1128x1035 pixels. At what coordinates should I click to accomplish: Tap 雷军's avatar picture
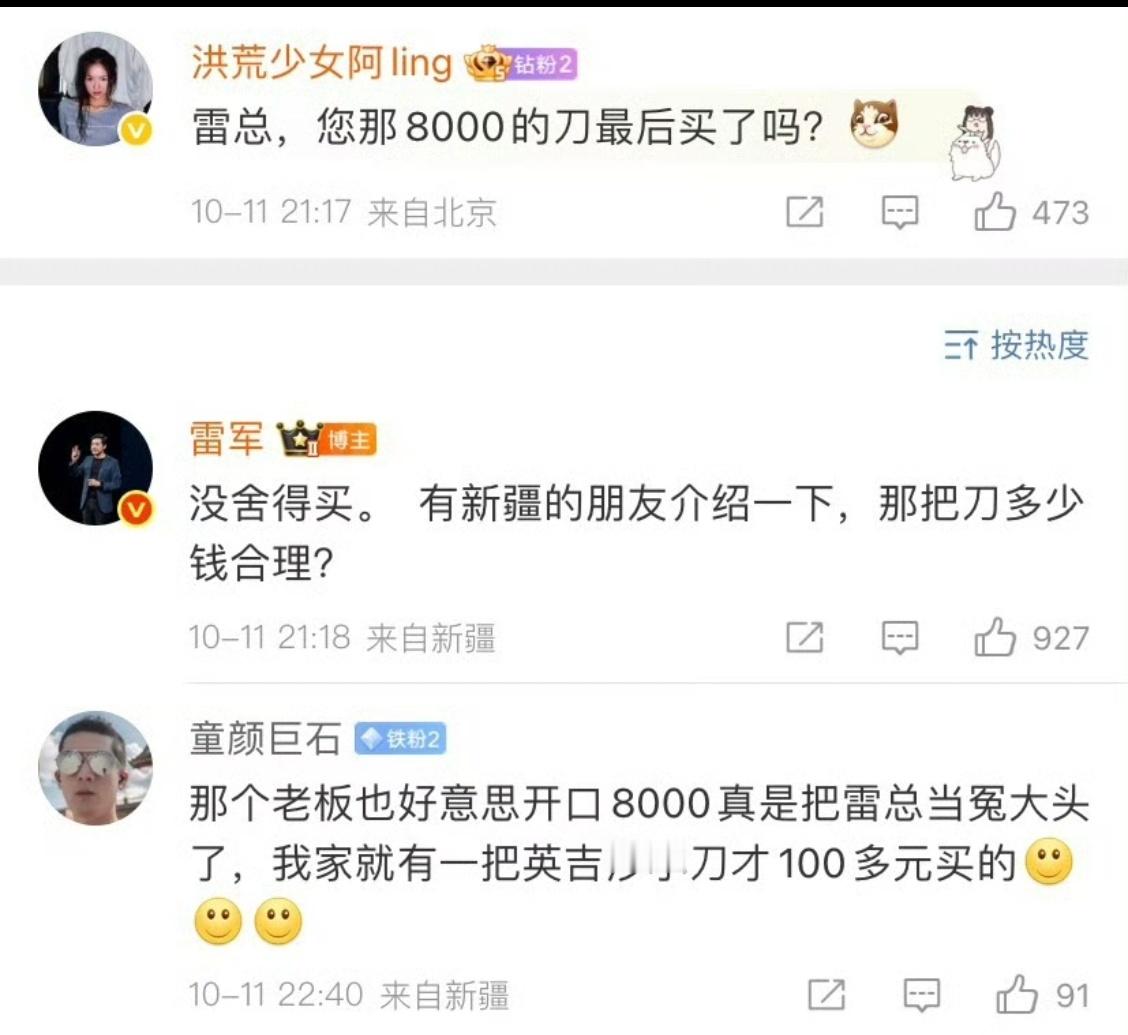[x=96, y=468]
